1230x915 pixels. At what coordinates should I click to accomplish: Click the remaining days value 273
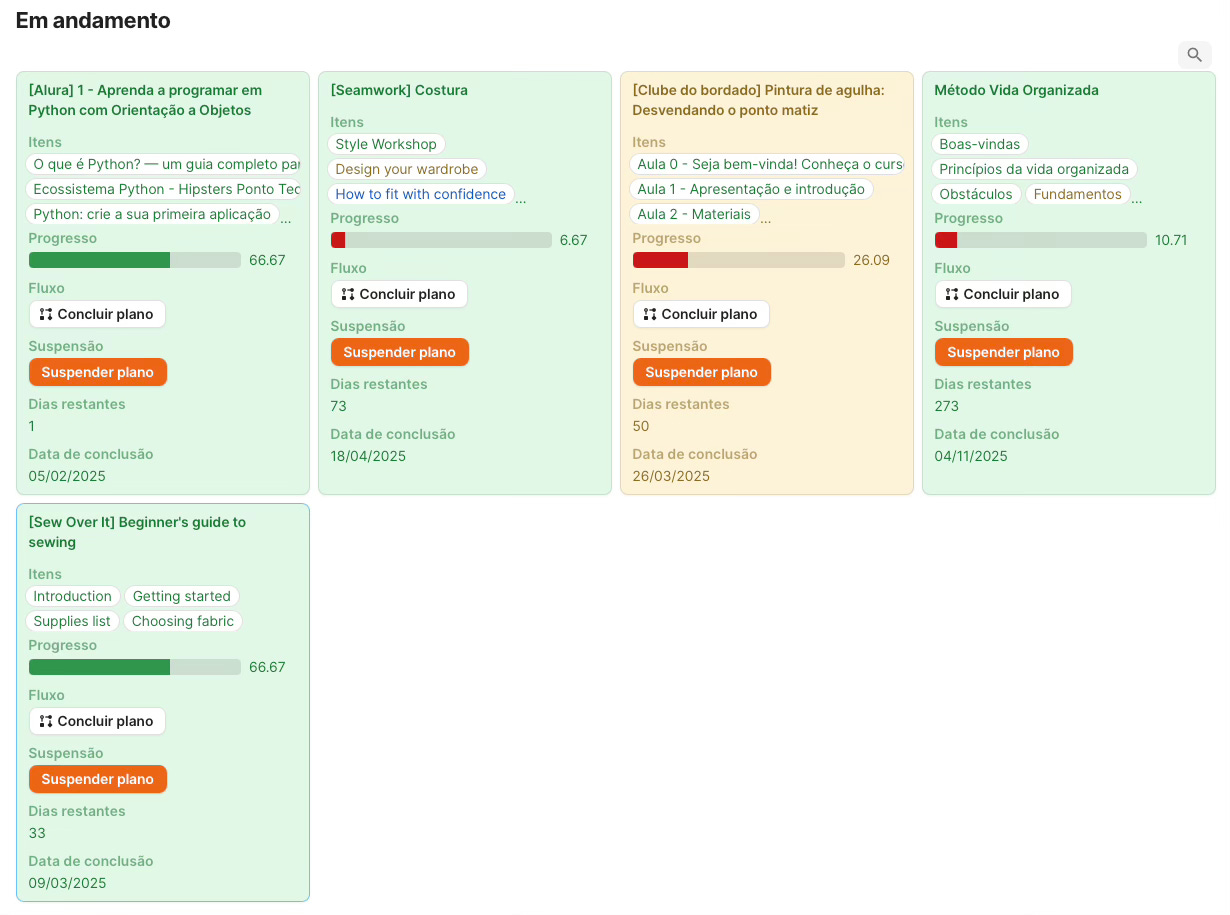point(947,406)
